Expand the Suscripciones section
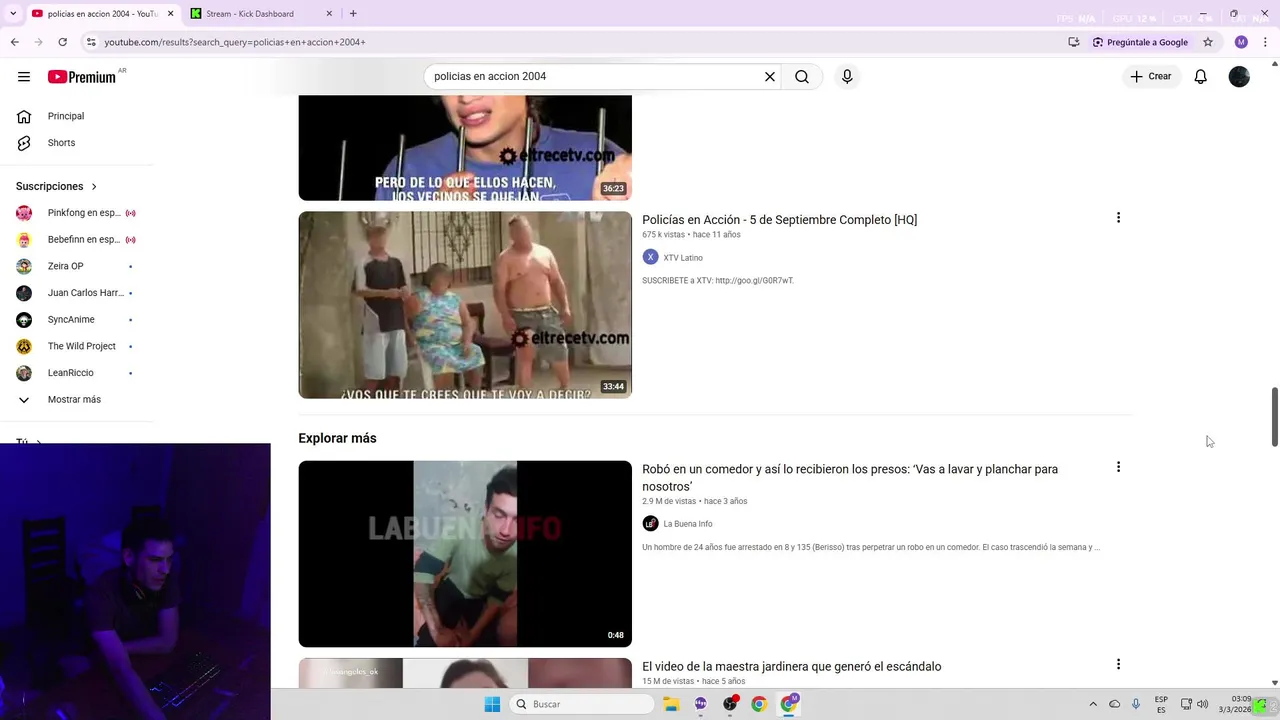1280x720 pixels. coord(57,186)
